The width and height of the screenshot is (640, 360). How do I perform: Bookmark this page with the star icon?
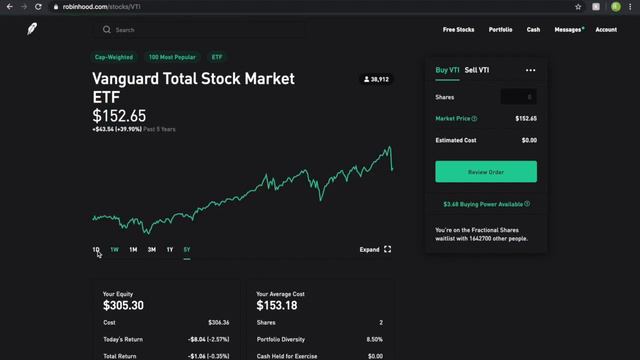578,7
